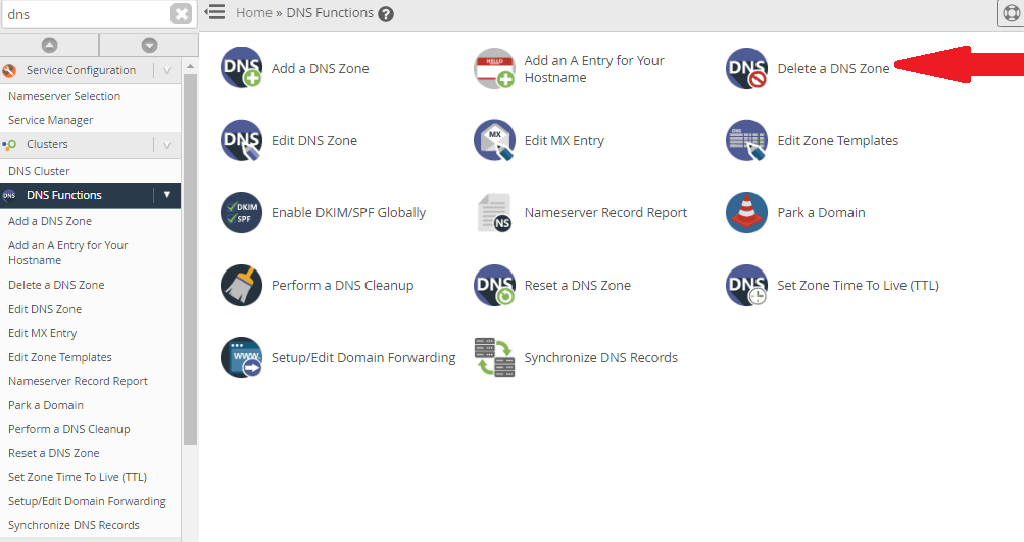Collapse the DNS Functions sidebar section

pyautogui.click(x=167, y=195)
